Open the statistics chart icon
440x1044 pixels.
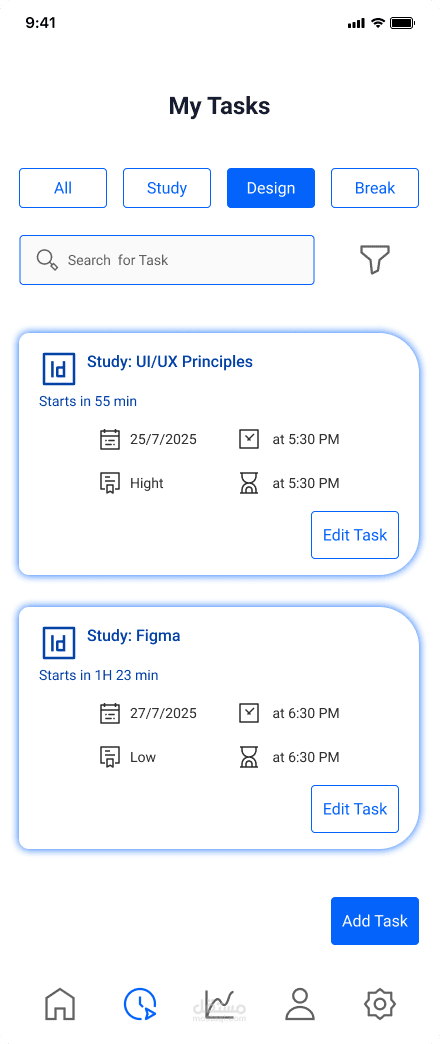[x=220, y=1004]
